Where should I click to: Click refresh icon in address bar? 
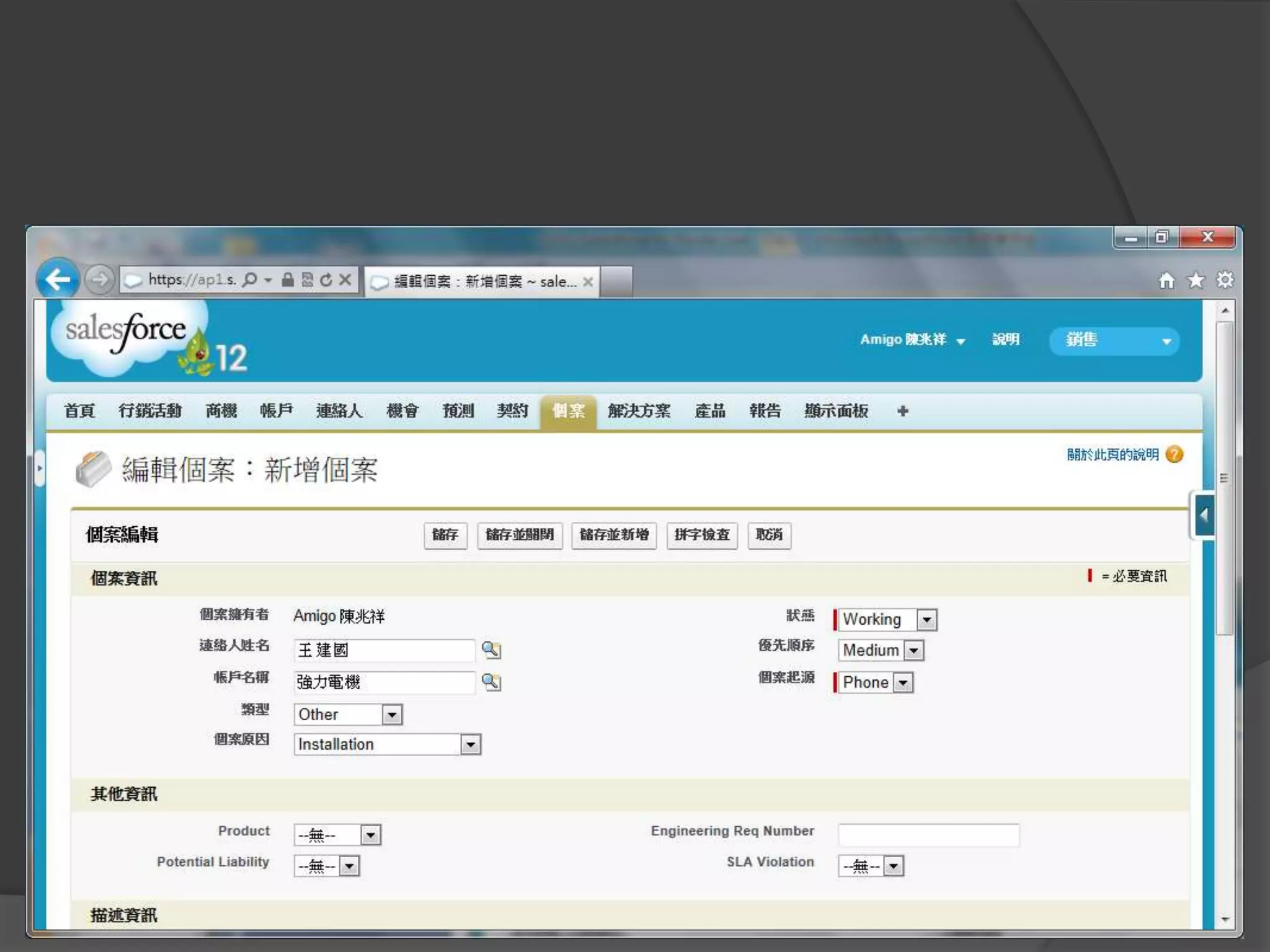(326, 280)
